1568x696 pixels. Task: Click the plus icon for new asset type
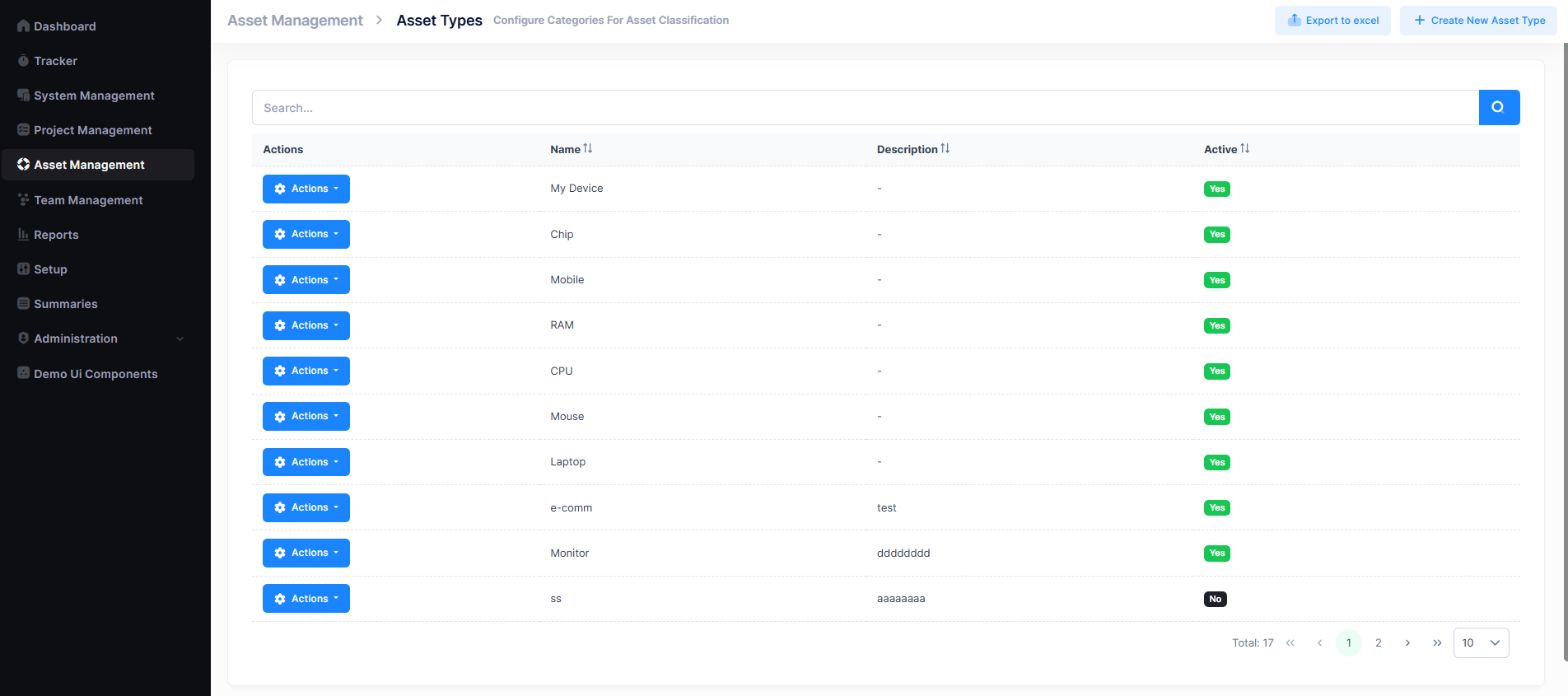point(1420,20)
